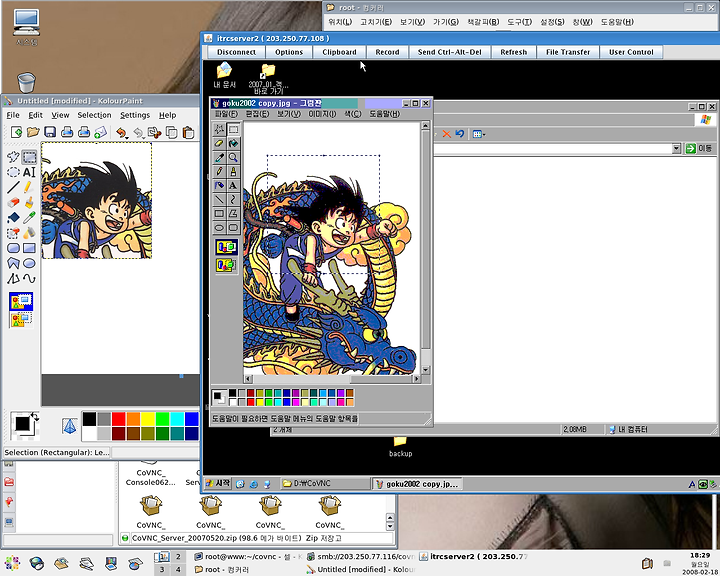Click the VNC Disconnect button
Image resolution: width=720 pixels, height=576 pixels.
(x=236, y=52)
